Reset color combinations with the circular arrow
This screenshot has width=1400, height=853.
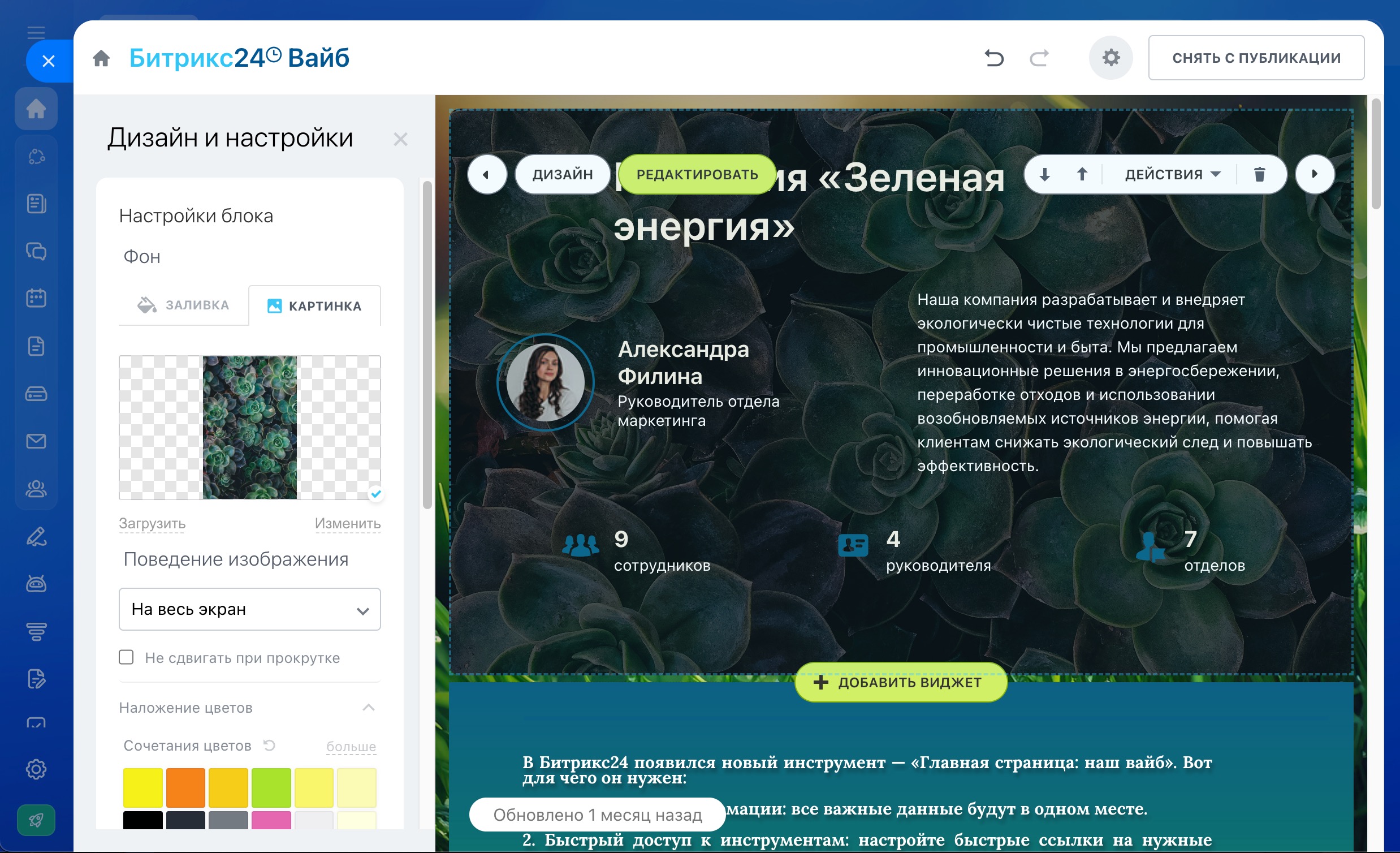click(x=269, y=745)
